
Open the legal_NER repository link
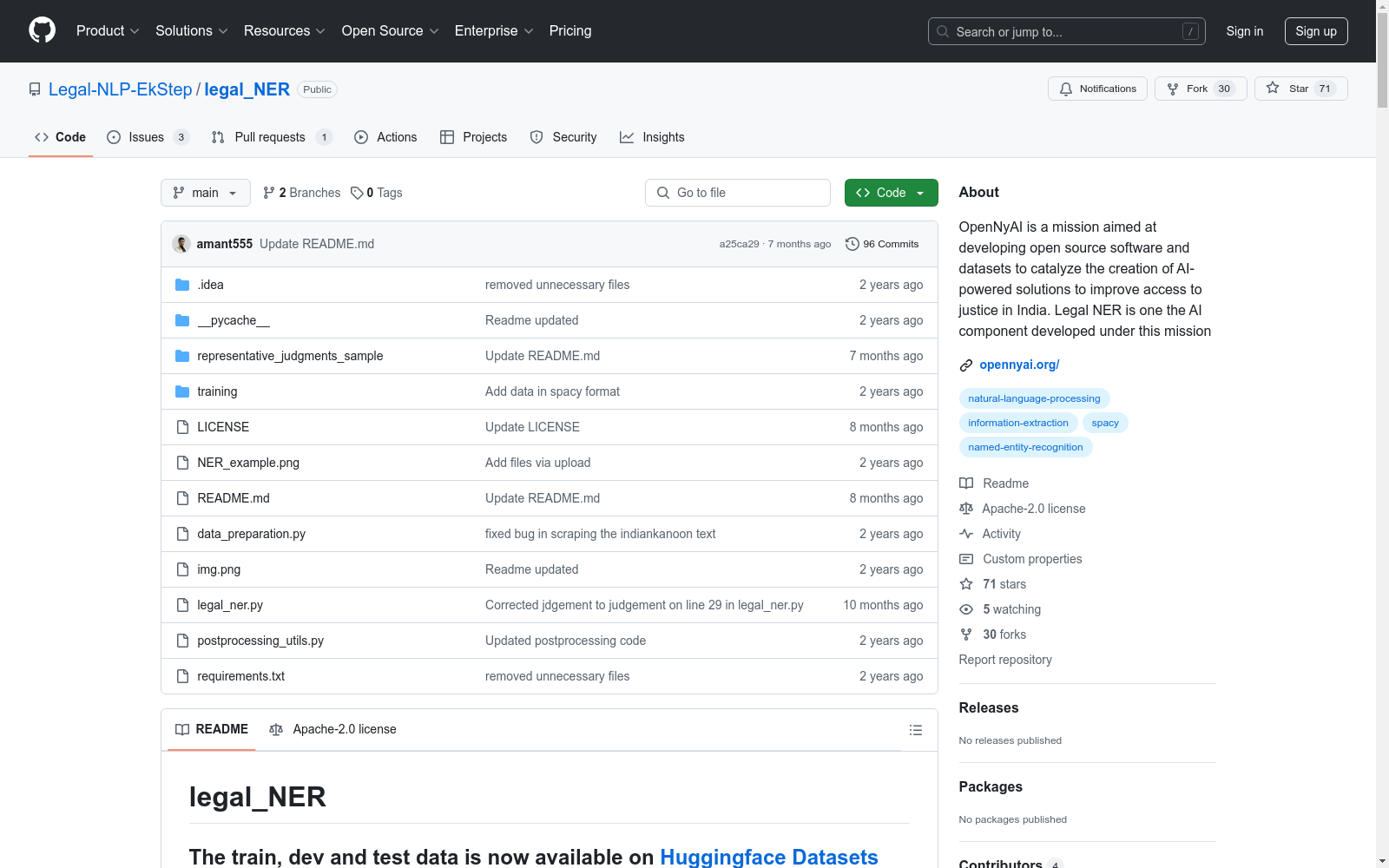[247, 89]
